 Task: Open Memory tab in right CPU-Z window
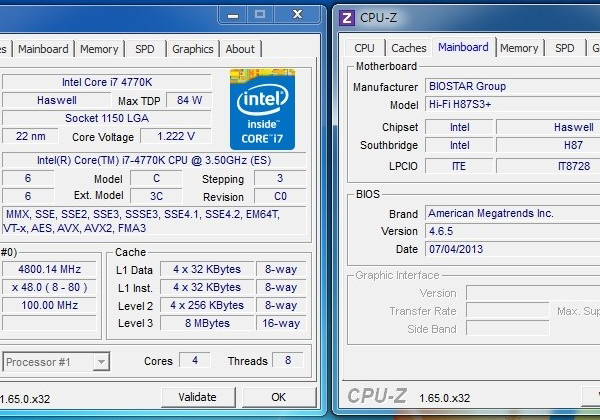(519, 48)
